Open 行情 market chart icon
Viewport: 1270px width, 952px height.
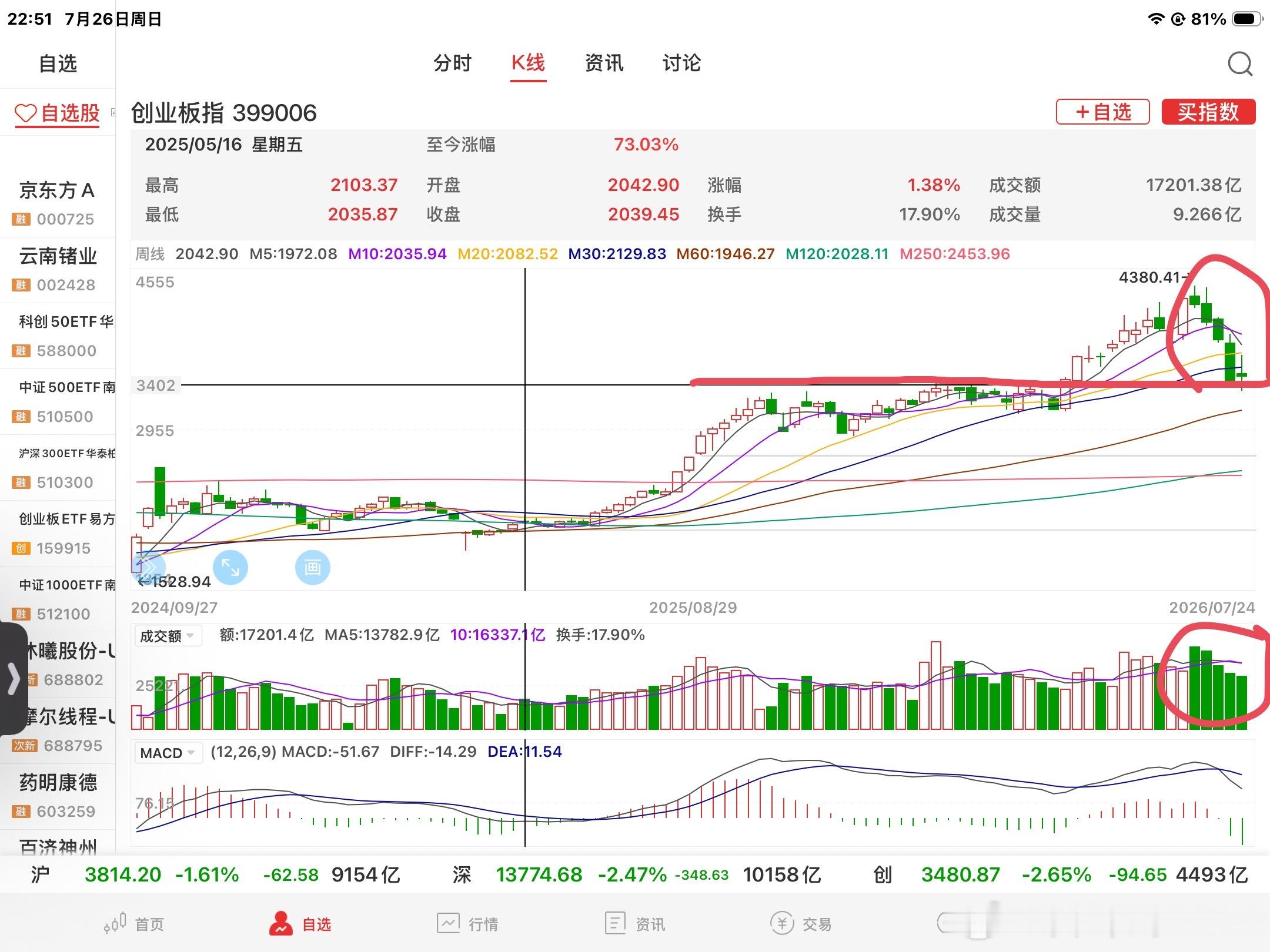point(448,924)
